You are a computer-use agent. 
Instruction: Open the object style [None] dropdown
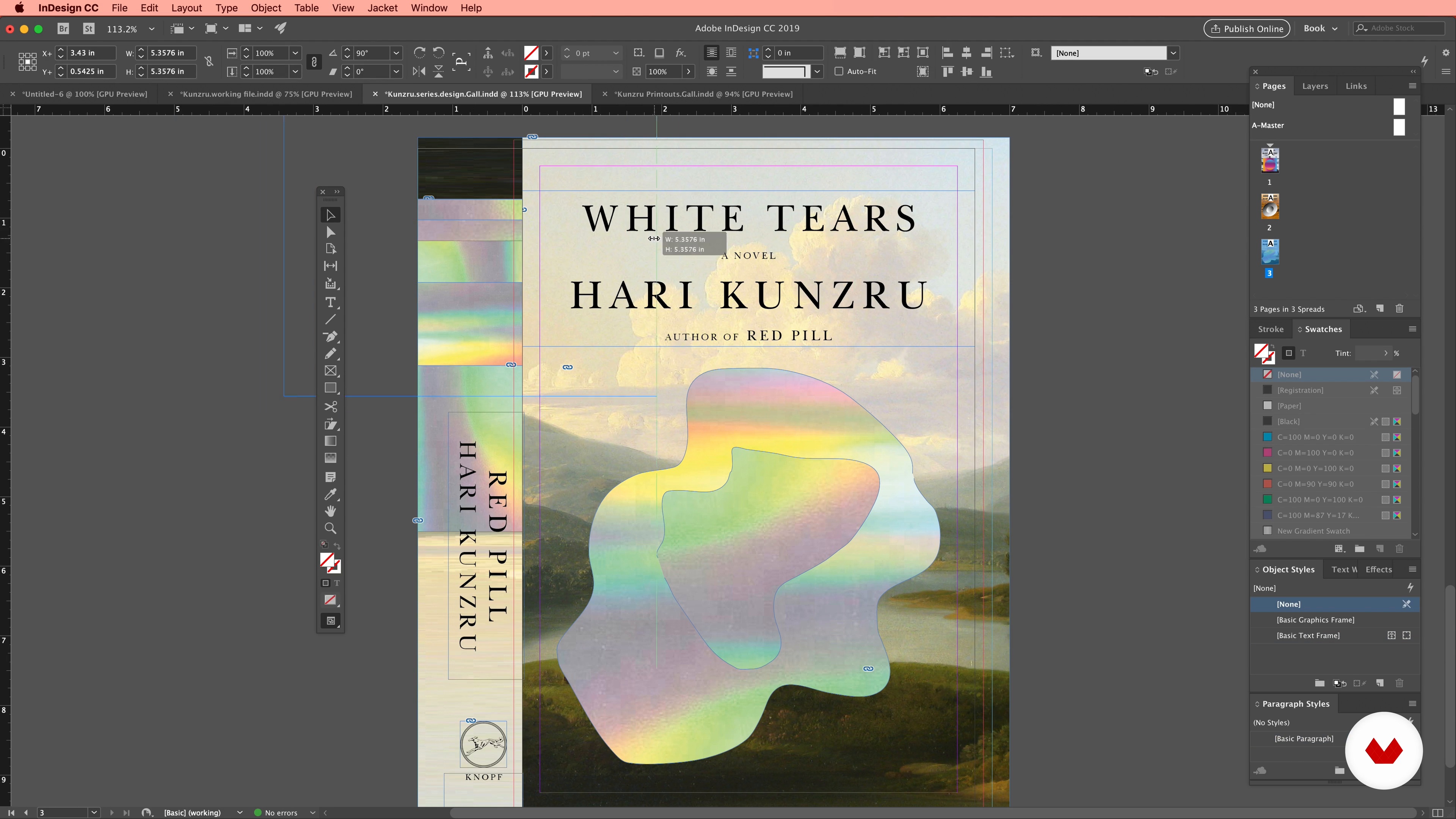(x=1174, y=53)
